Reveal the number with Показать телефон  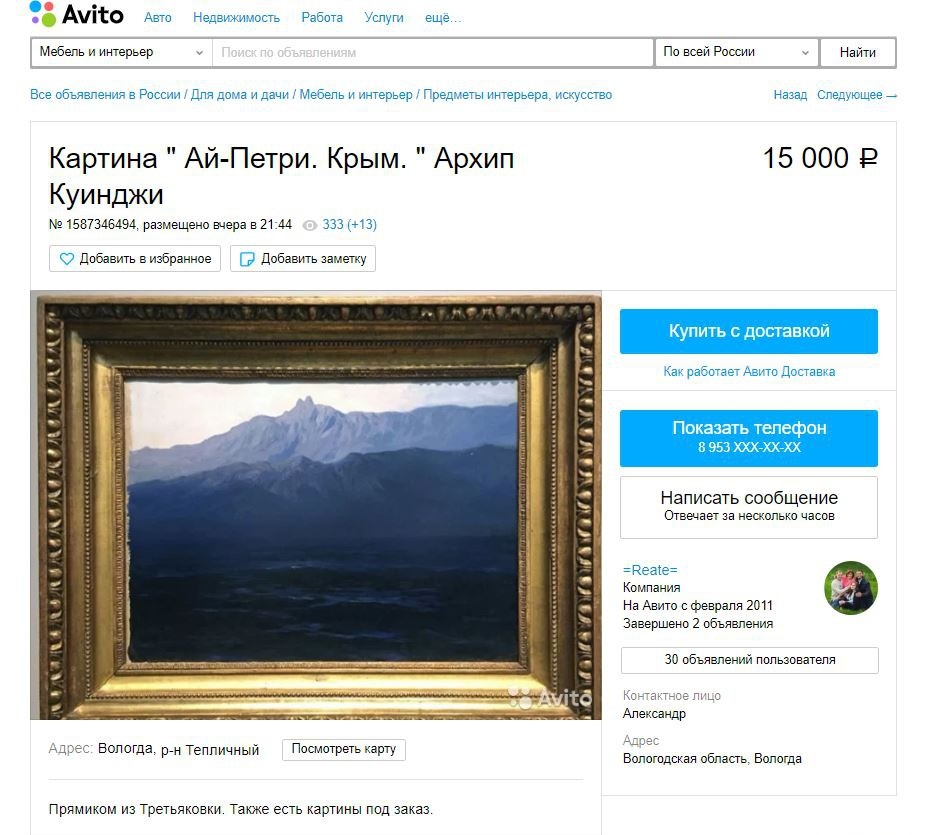(748, 438)
